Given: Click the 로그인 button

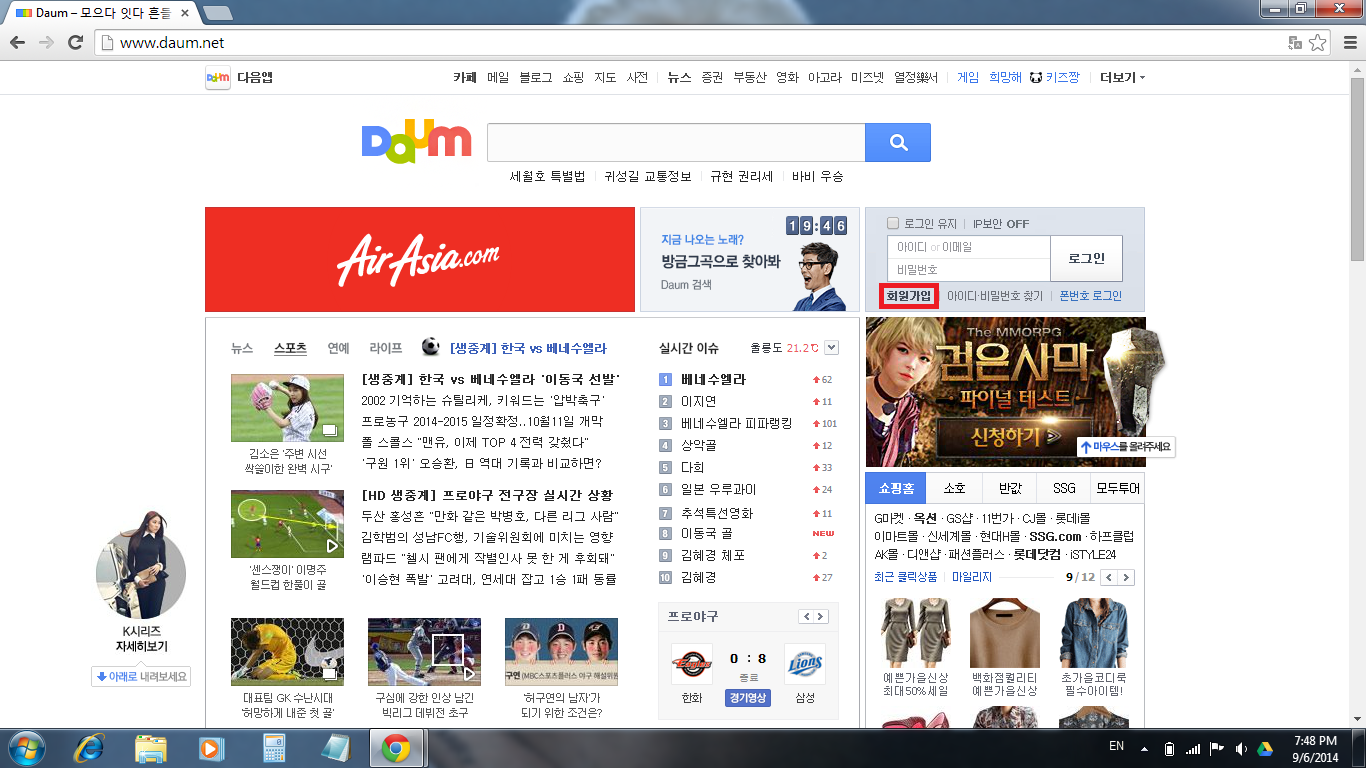Looking at the screenshot, I should [1086, 258].
